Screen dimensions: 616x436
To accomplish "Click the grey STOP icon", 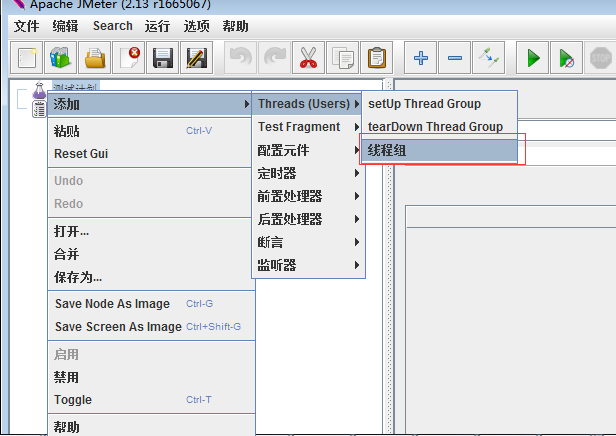I will click(600, 58).
